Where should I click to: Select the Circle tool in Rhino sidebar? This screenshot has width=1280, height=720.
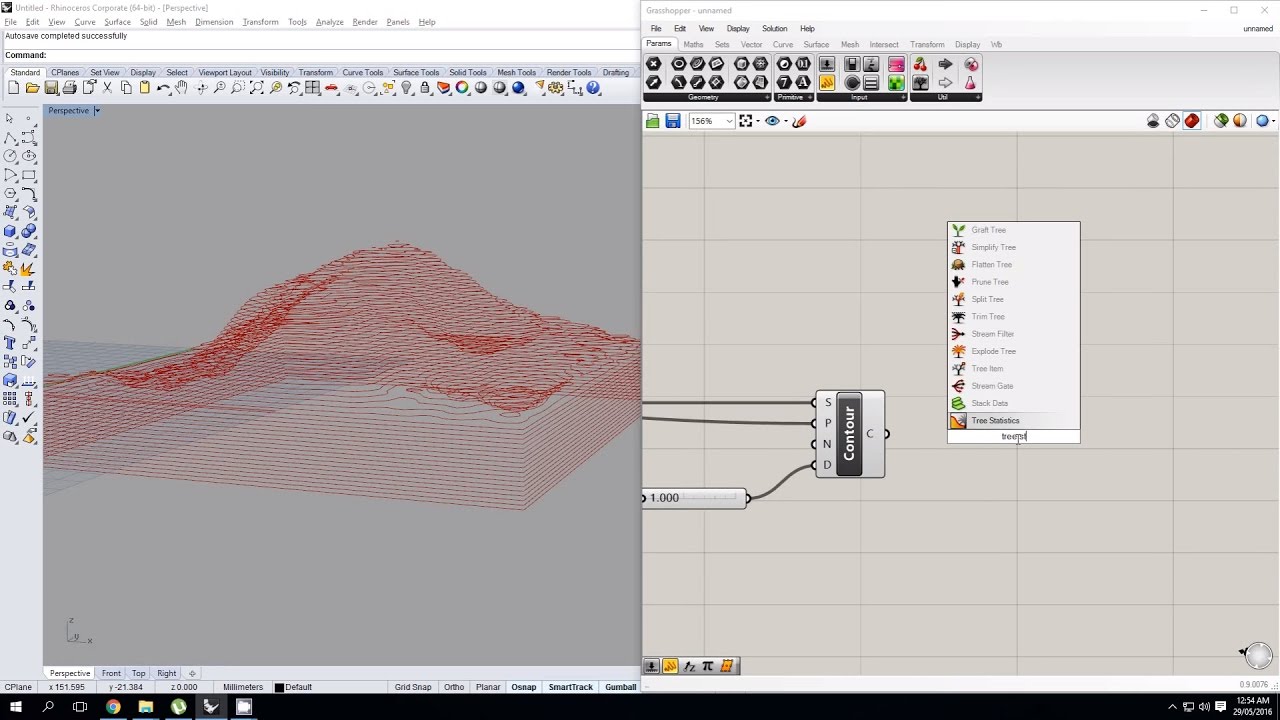point(10,156)
